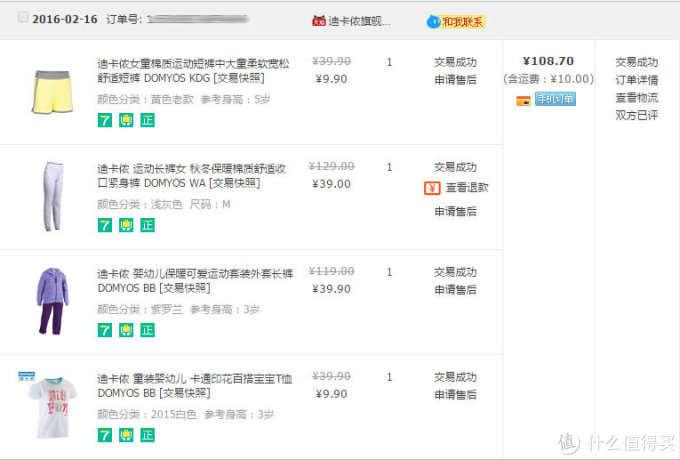Click the ¥39.90 discounted price of purple suit
The height and width of the screenshot is (460, 680).
331,289
